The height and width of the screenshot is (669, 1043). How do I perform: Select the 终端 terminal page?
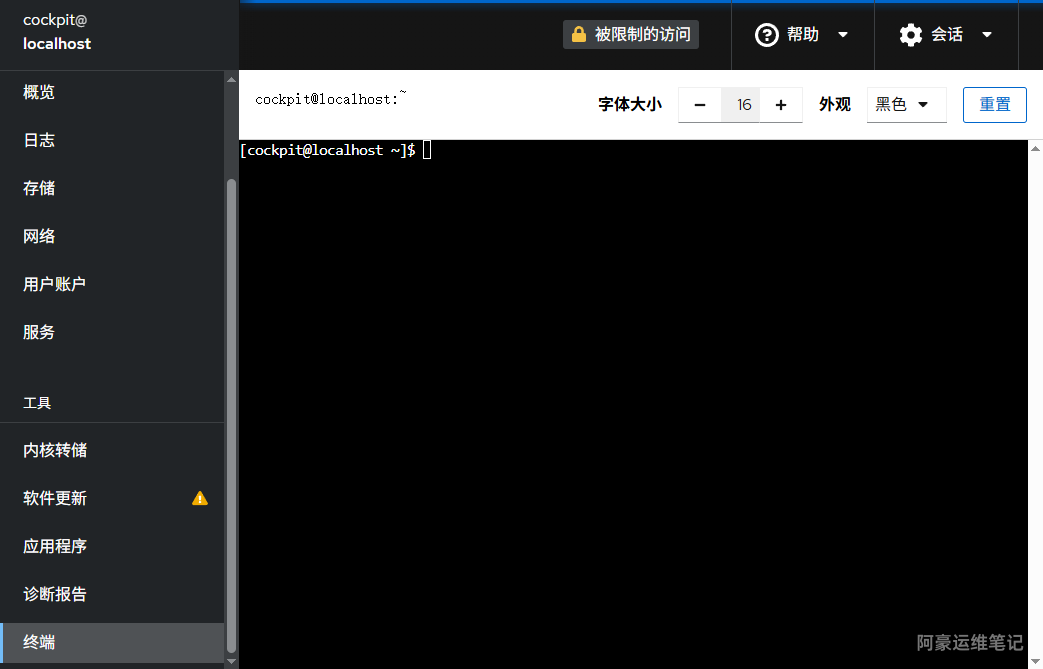coord(112,642)
